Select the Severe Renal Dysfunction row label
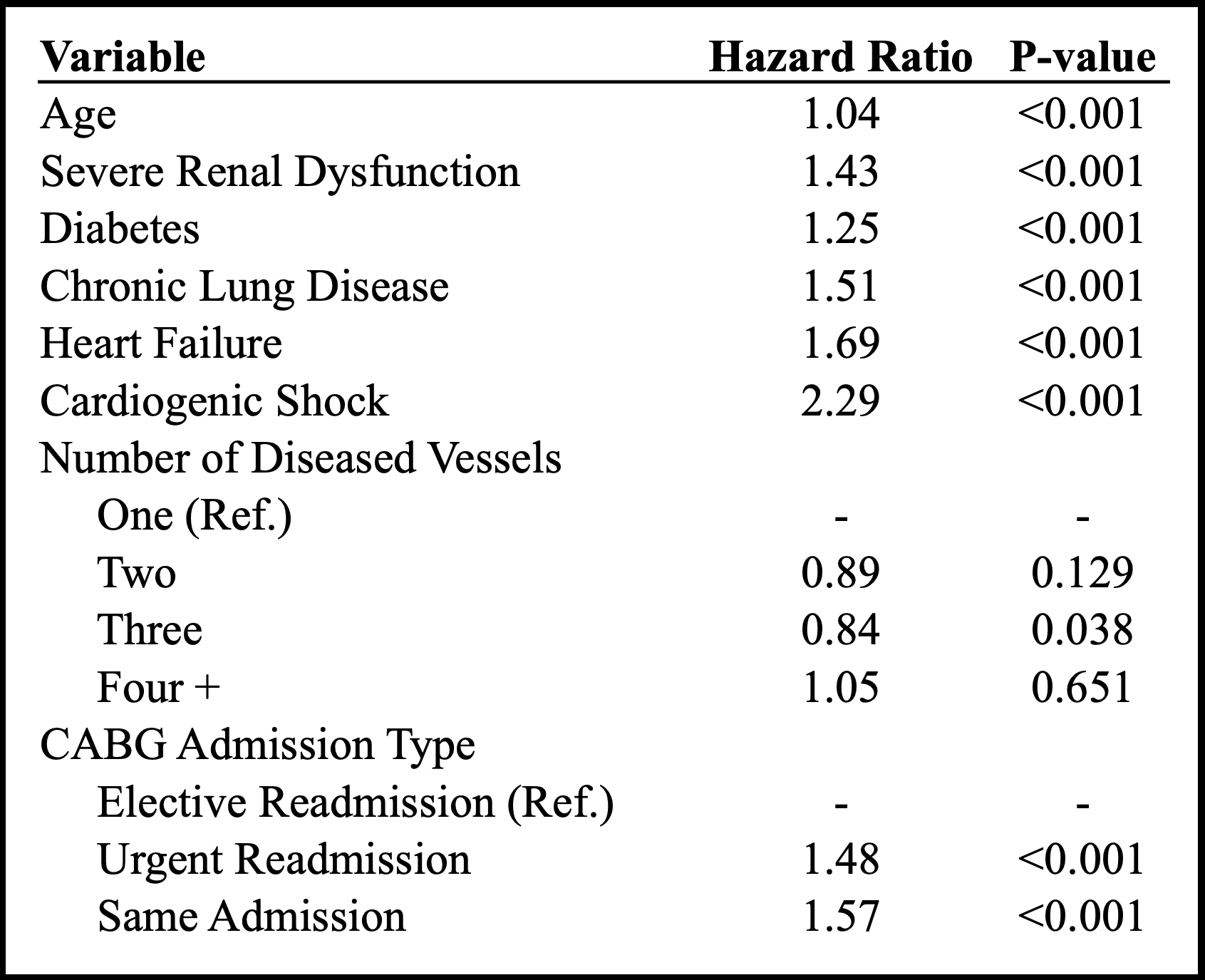This screenshot has height=980, width=1205. 280,172
